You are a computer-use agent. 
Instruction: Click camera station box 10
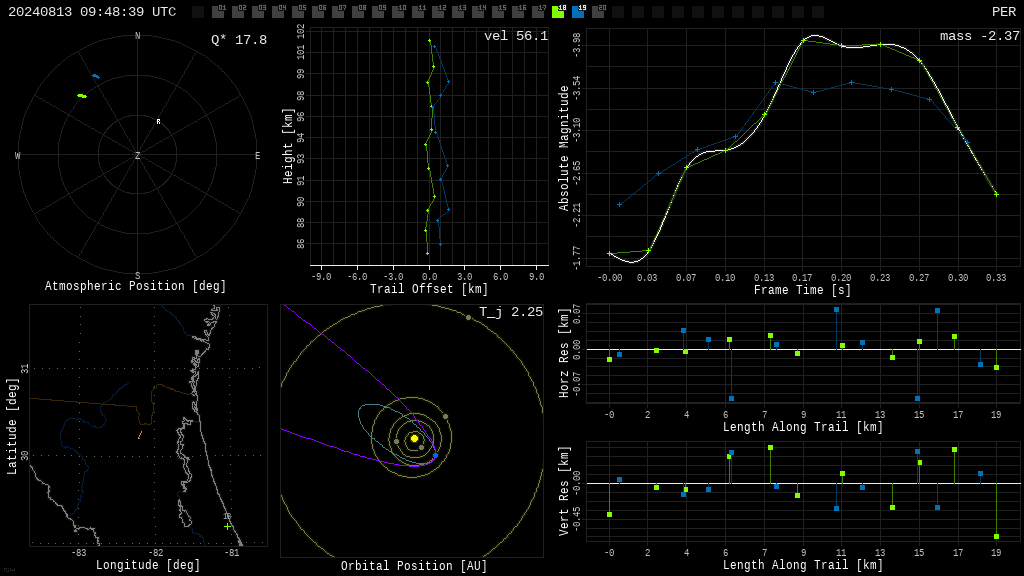click(398, 11)
